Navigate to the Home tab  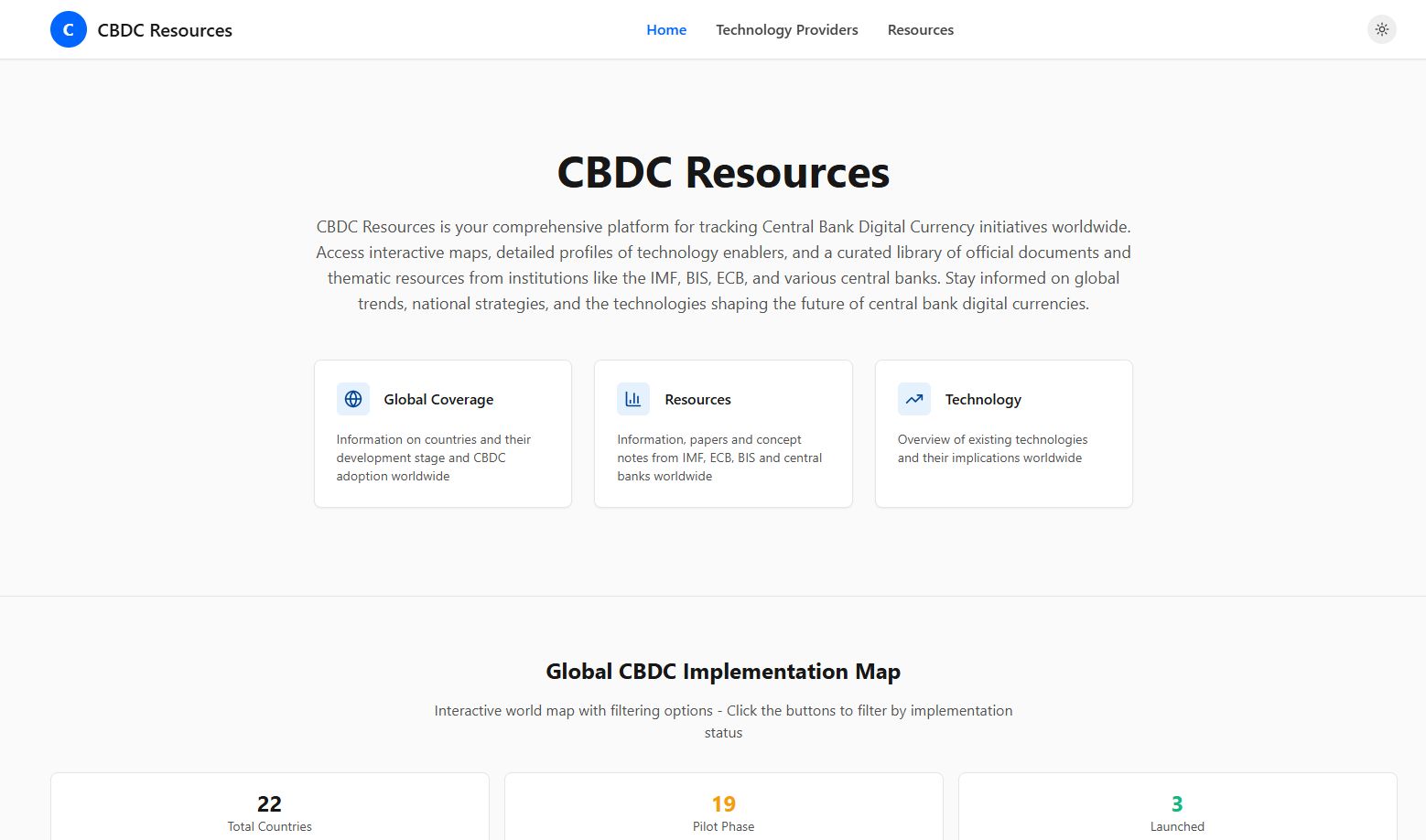click(x=665, y=29)
